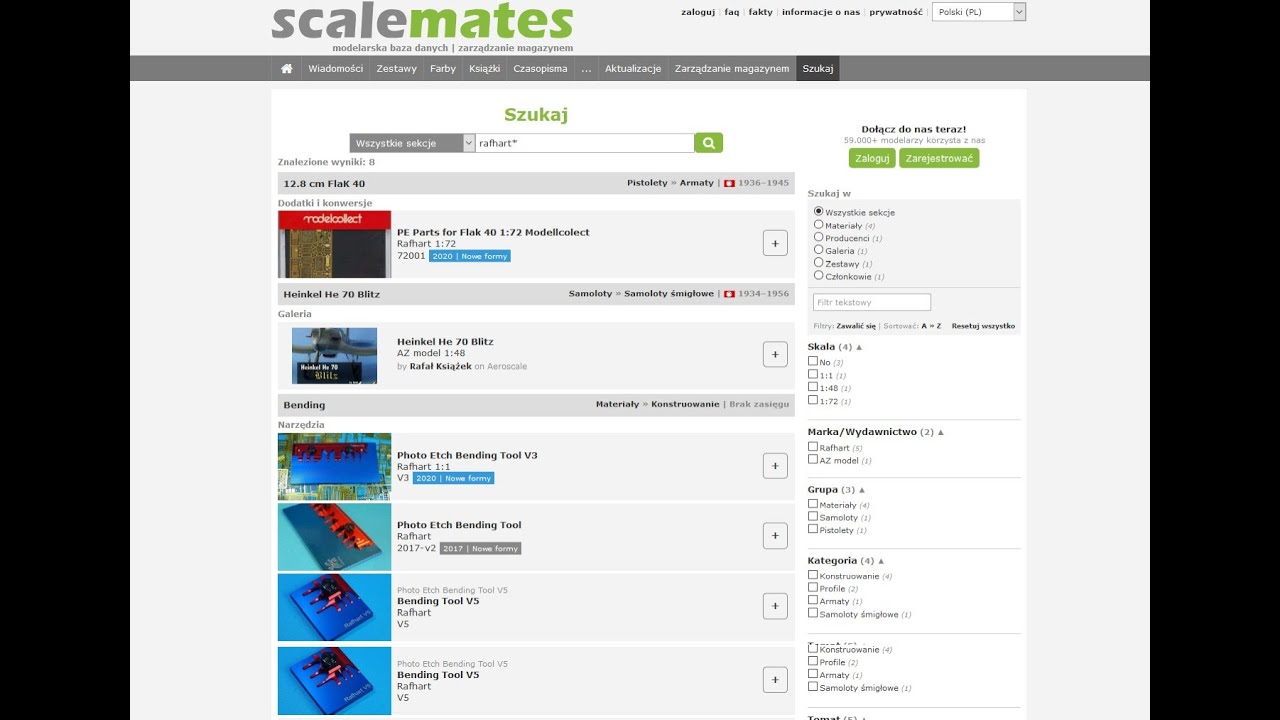
Task: Add Photo Etch Bending Tool 2017-v2 with plus button
Action: 775,536
